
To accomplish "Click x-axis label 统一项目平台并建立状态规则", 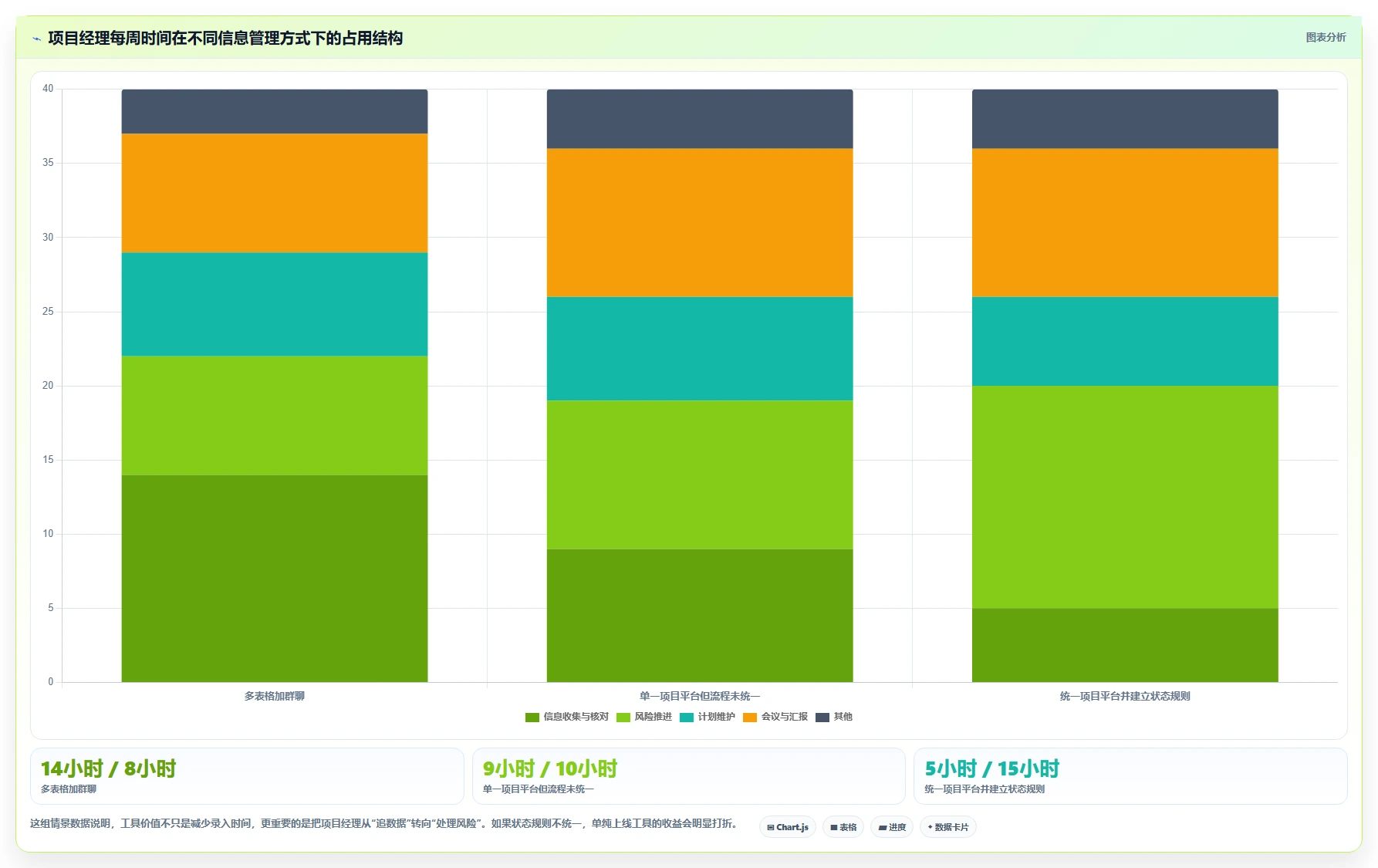I will 1125,696.
